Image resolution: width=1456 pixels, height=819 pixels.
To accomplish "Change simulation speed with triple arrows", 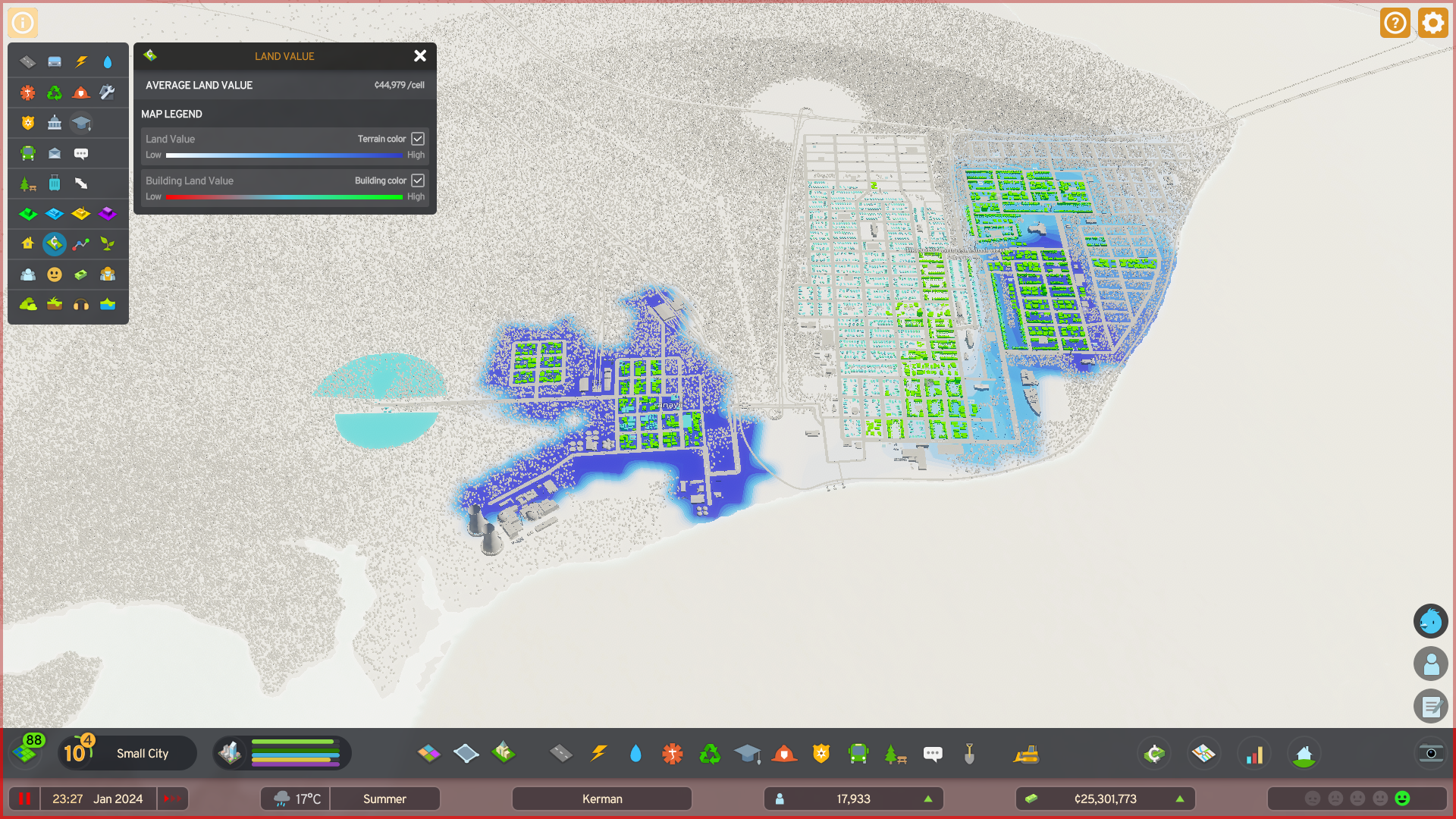I will pos(172,799).
